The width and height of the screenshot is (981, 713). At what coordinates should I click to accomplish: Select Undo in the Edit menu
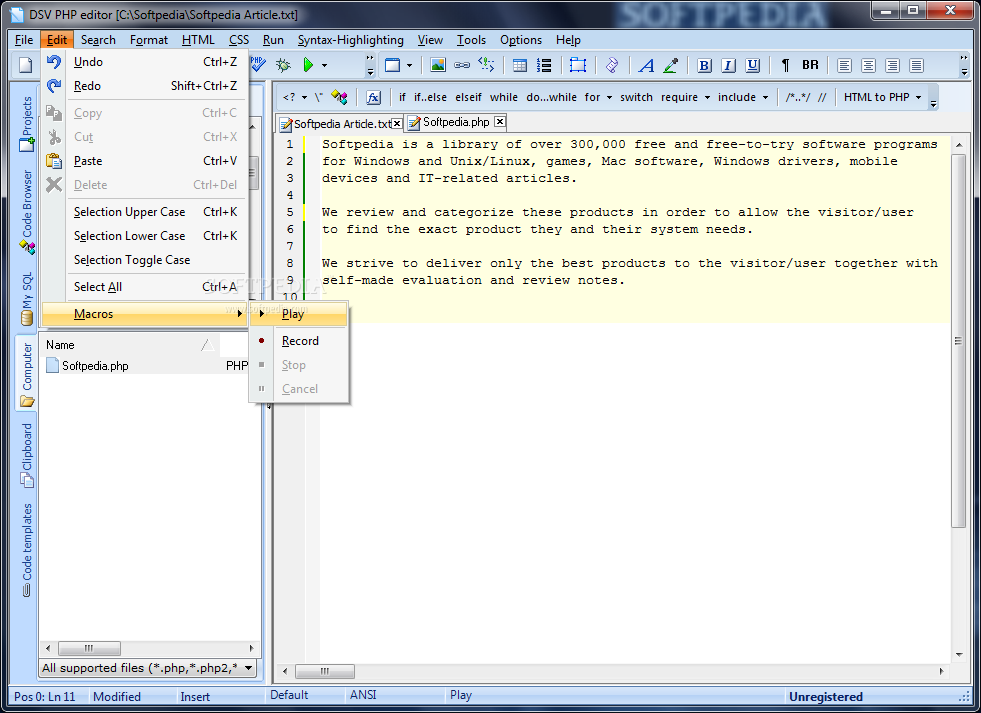click(x=145, y=62)
